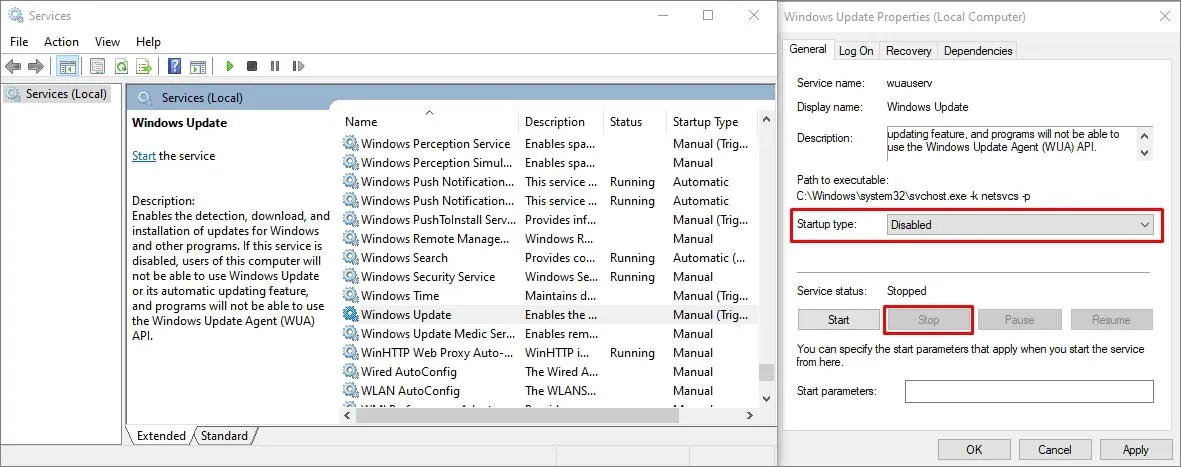Click the Back arrow in the Services toolbar
Screen dimensions: 1181x467
coord(13,66)
